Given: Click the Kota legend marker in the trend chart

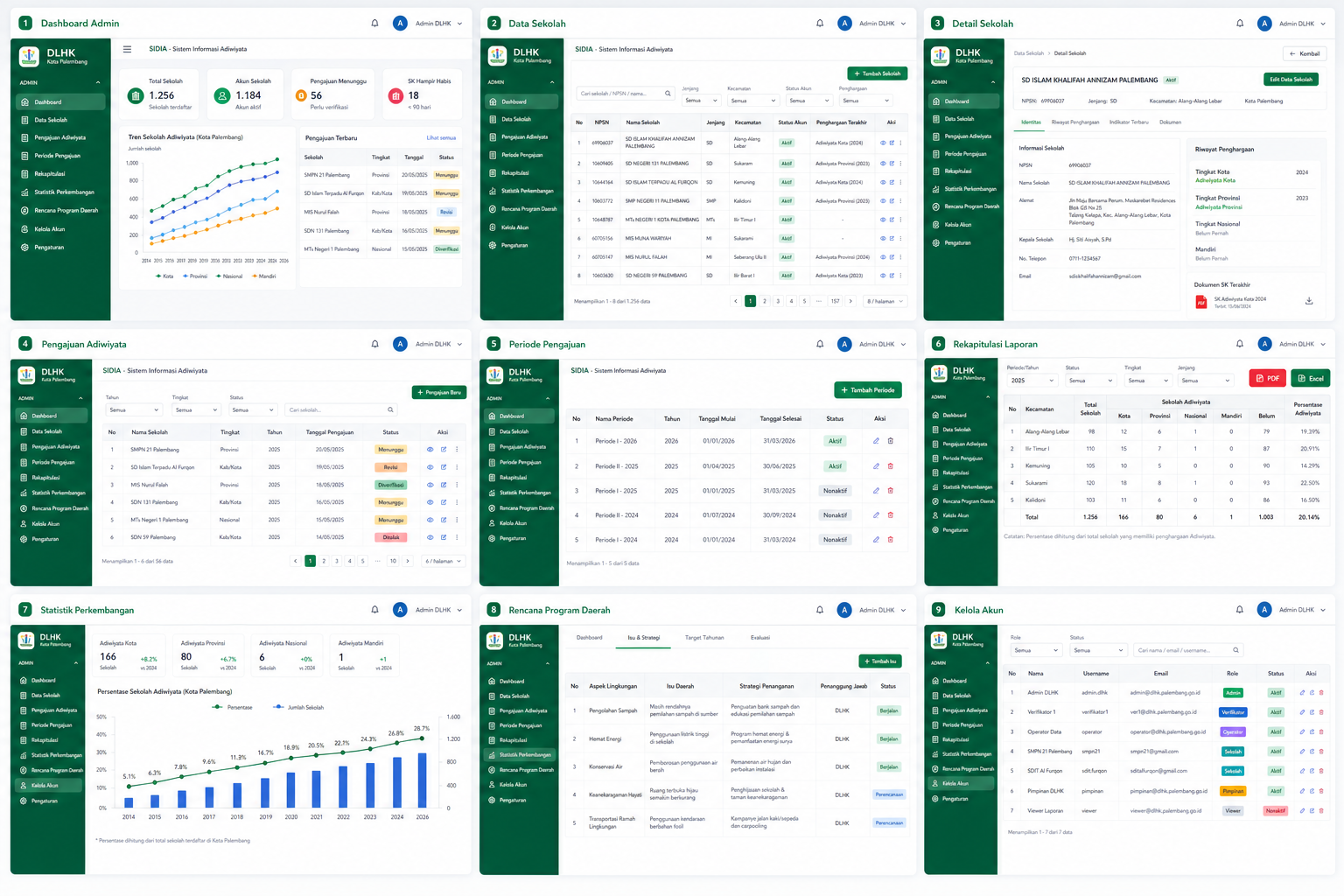Looking at the screenshot, I should (x=159, y=276).
